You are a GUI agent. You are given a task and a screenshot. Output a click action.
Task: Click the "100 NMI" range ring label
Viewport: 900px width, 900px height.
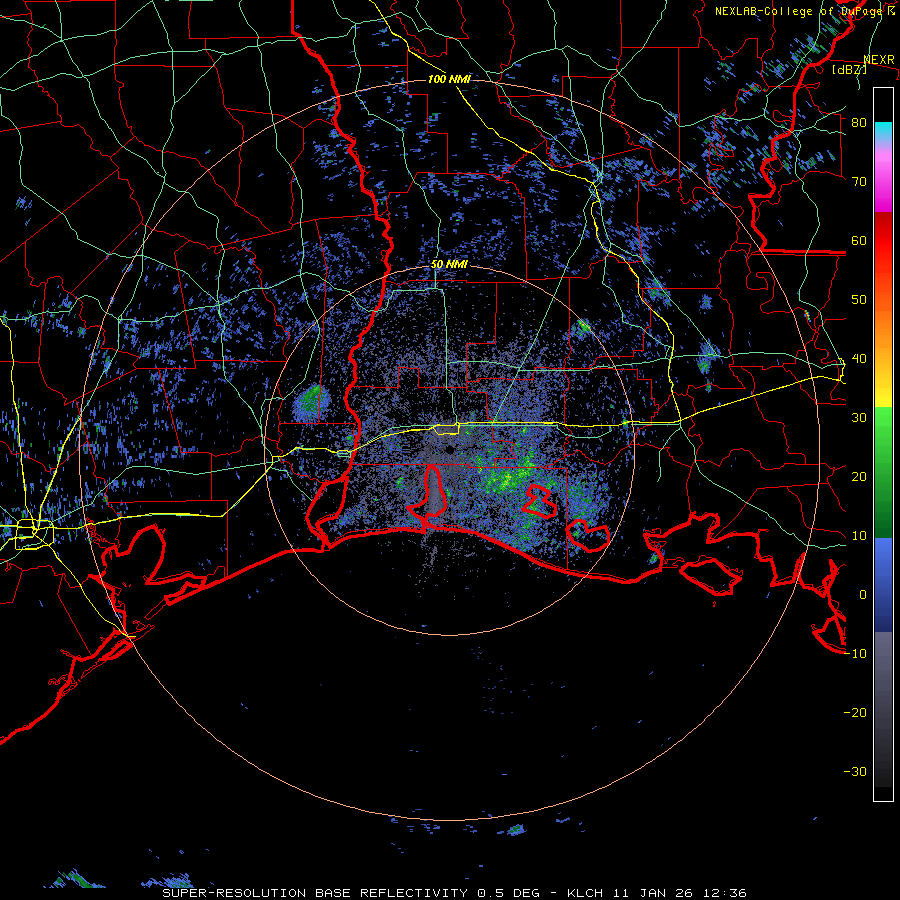[x=449, y=79]
